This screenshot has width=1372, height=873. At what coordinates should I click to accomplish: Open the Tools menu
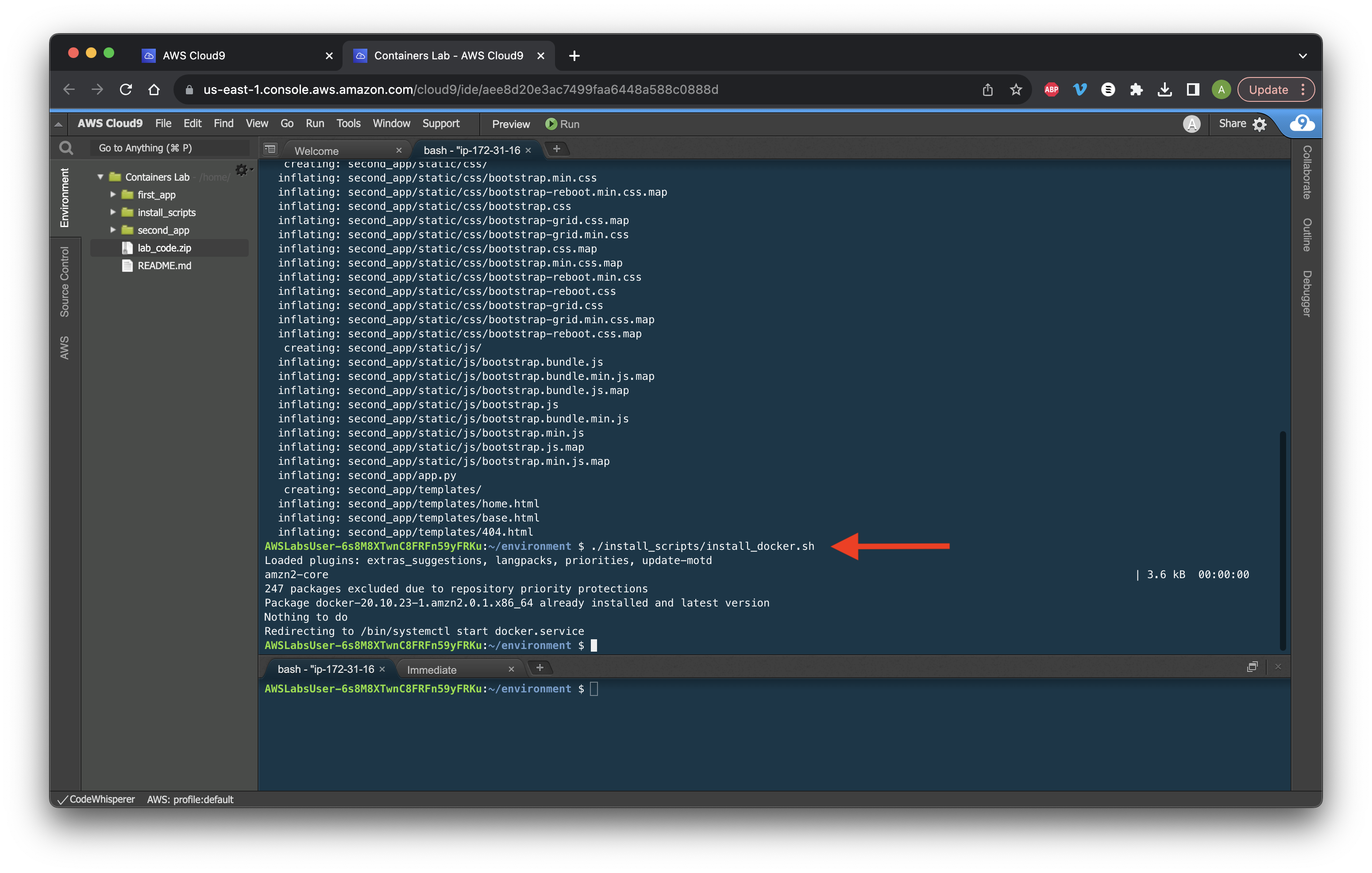348,124
